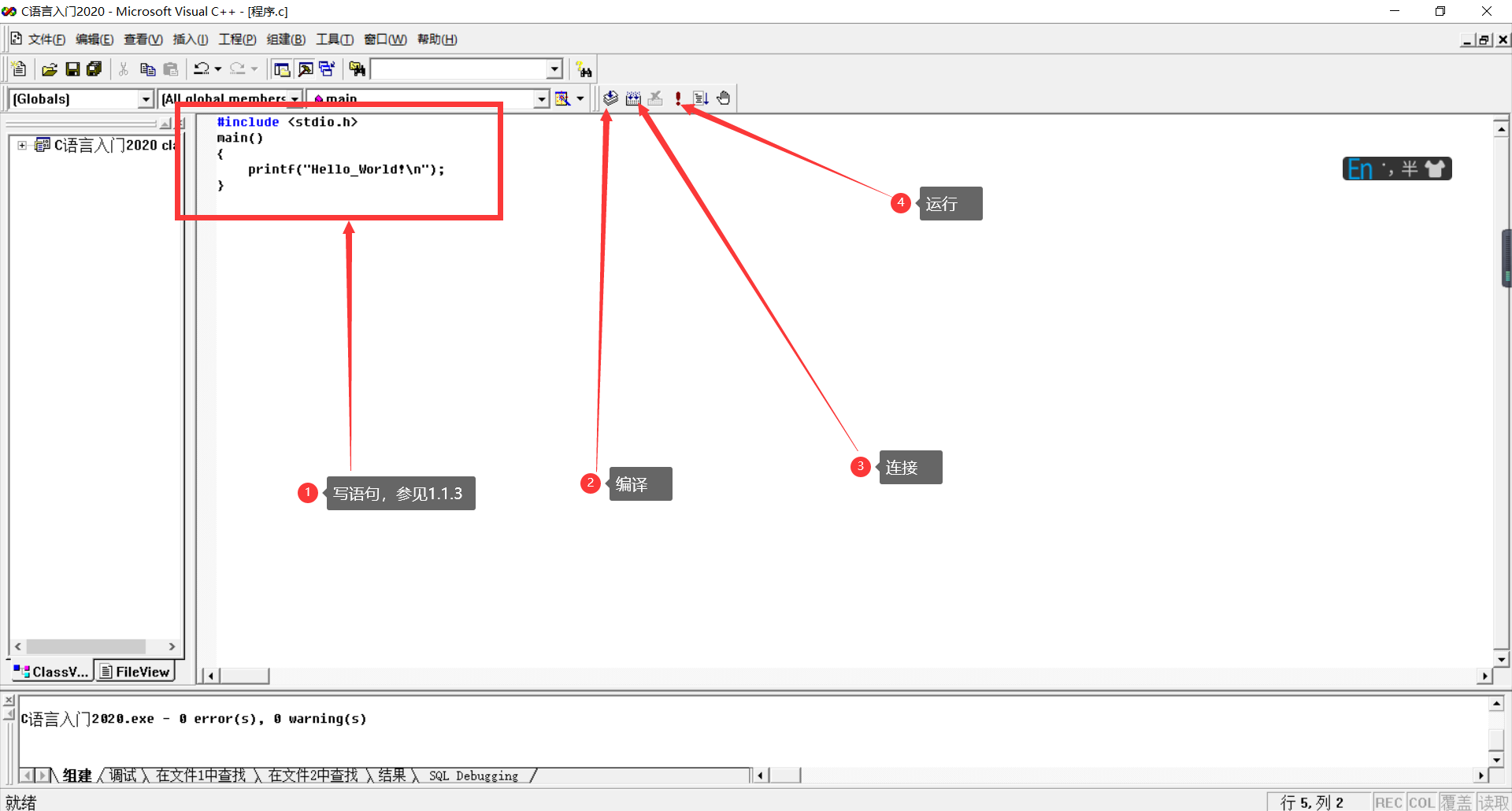Open the Window List icon
Image resolution: width=1512 pixels, height=811 pixels.
tap(328, 69)
